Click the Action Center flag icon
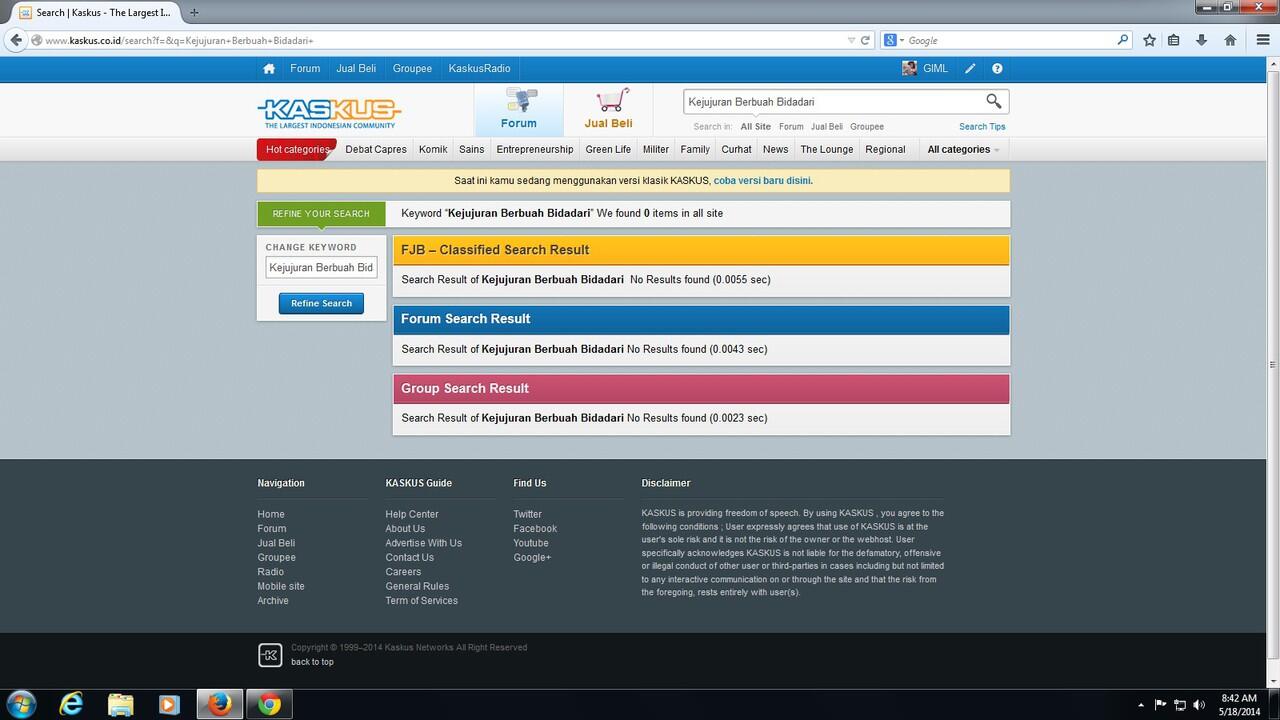 tap(1161, 705)
